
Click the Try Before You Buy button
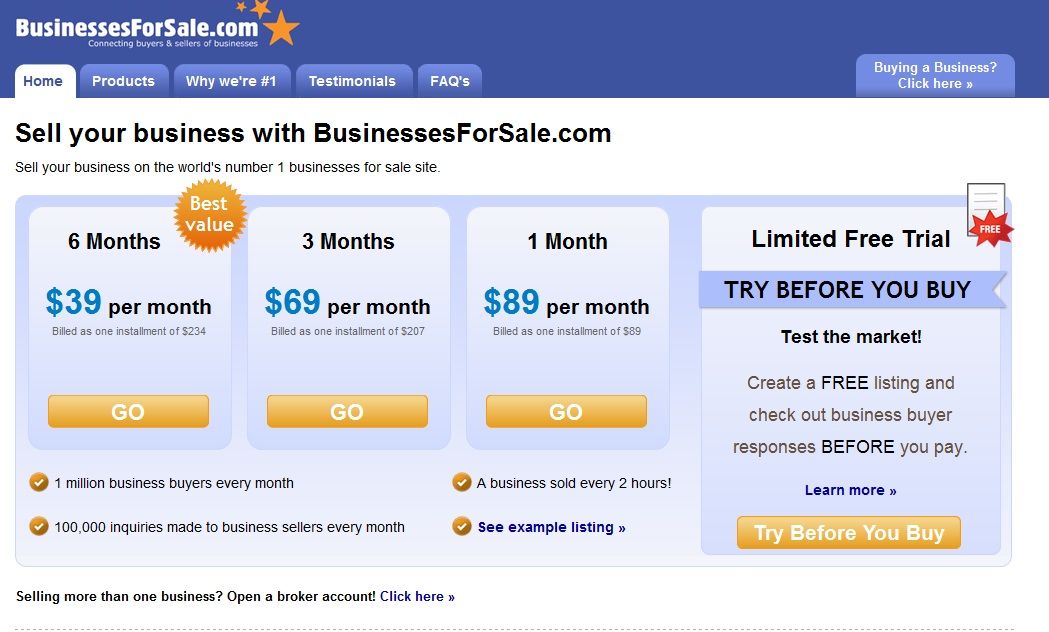(849, 532)
